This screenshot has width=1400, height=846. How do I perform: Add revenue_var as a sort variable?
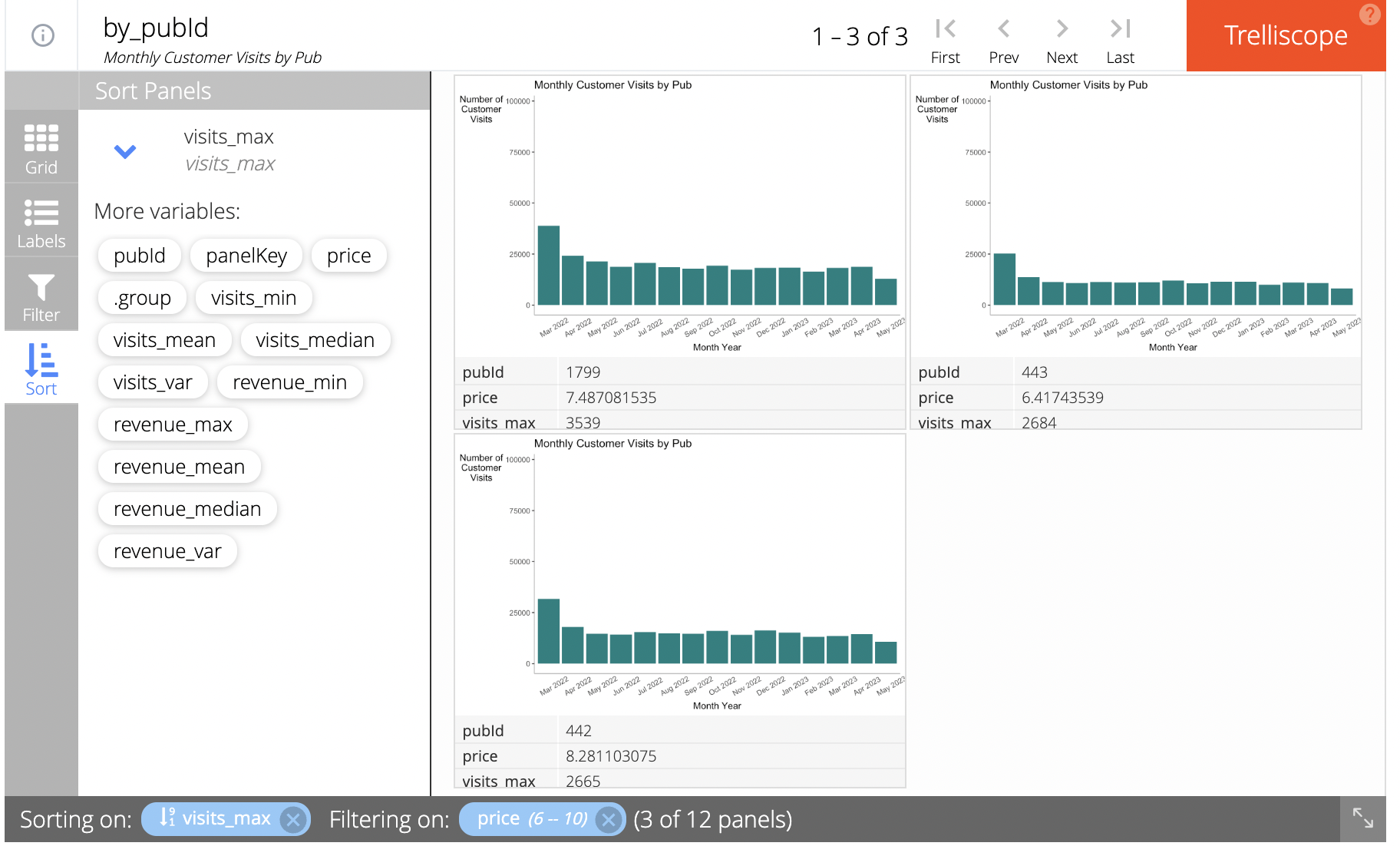click(x=168, y=551)
